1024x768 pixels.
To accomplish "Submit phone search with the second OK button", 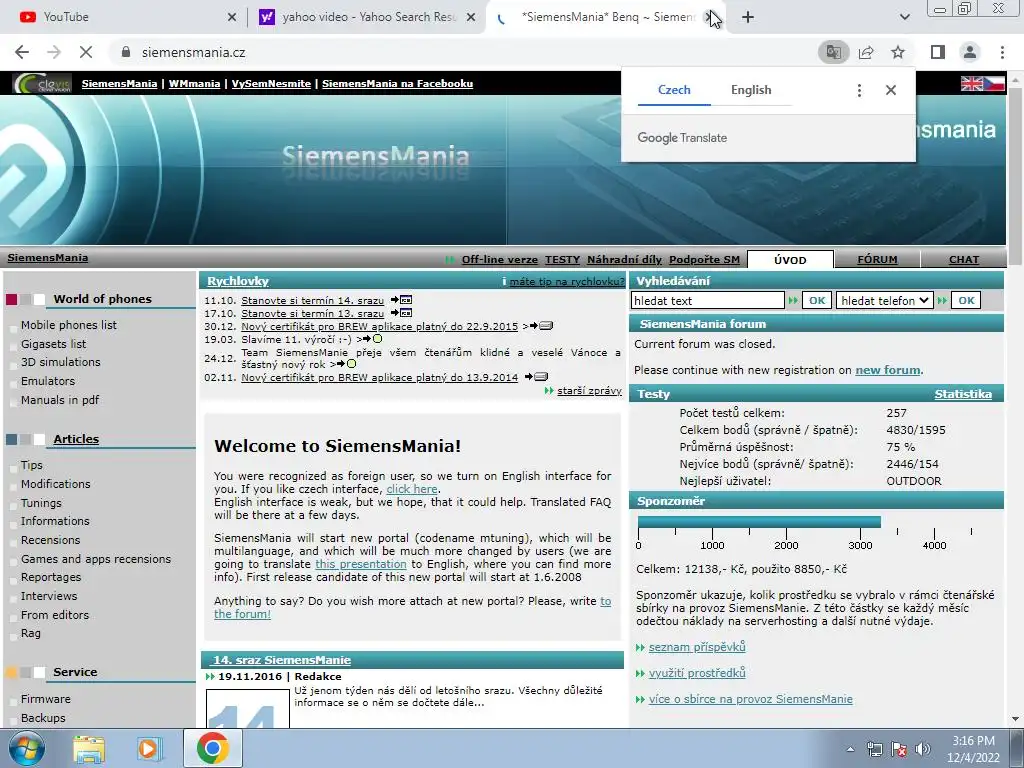I will (966, 300).
